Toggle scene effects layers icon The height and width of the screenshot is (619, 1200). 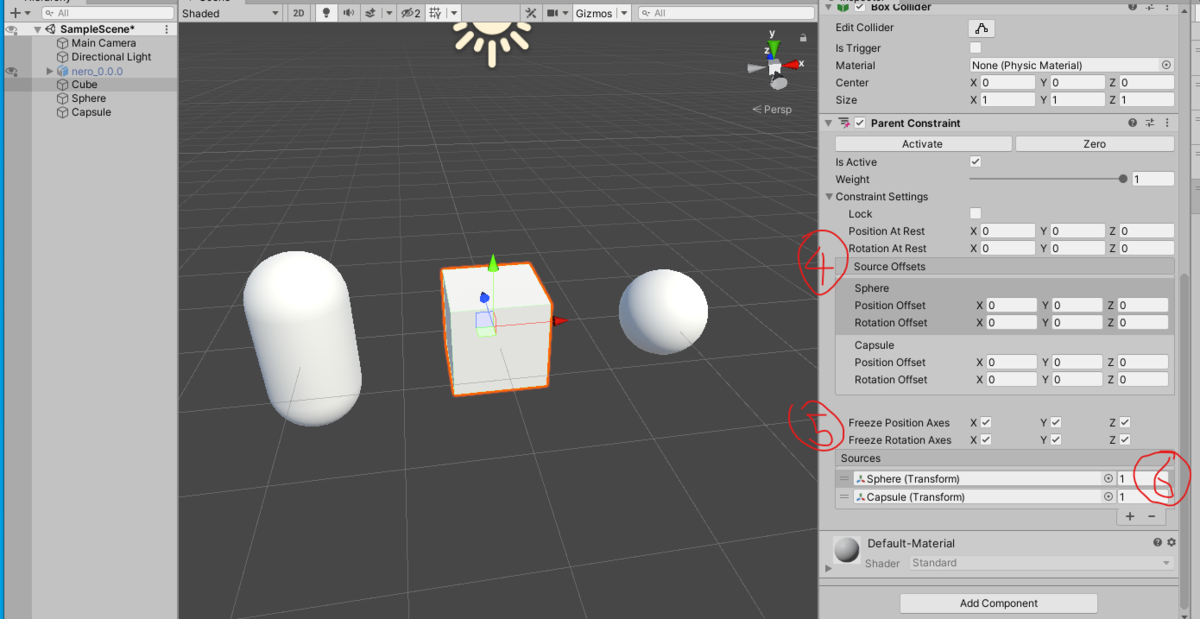pyautogui.click(x=370, y=13)
